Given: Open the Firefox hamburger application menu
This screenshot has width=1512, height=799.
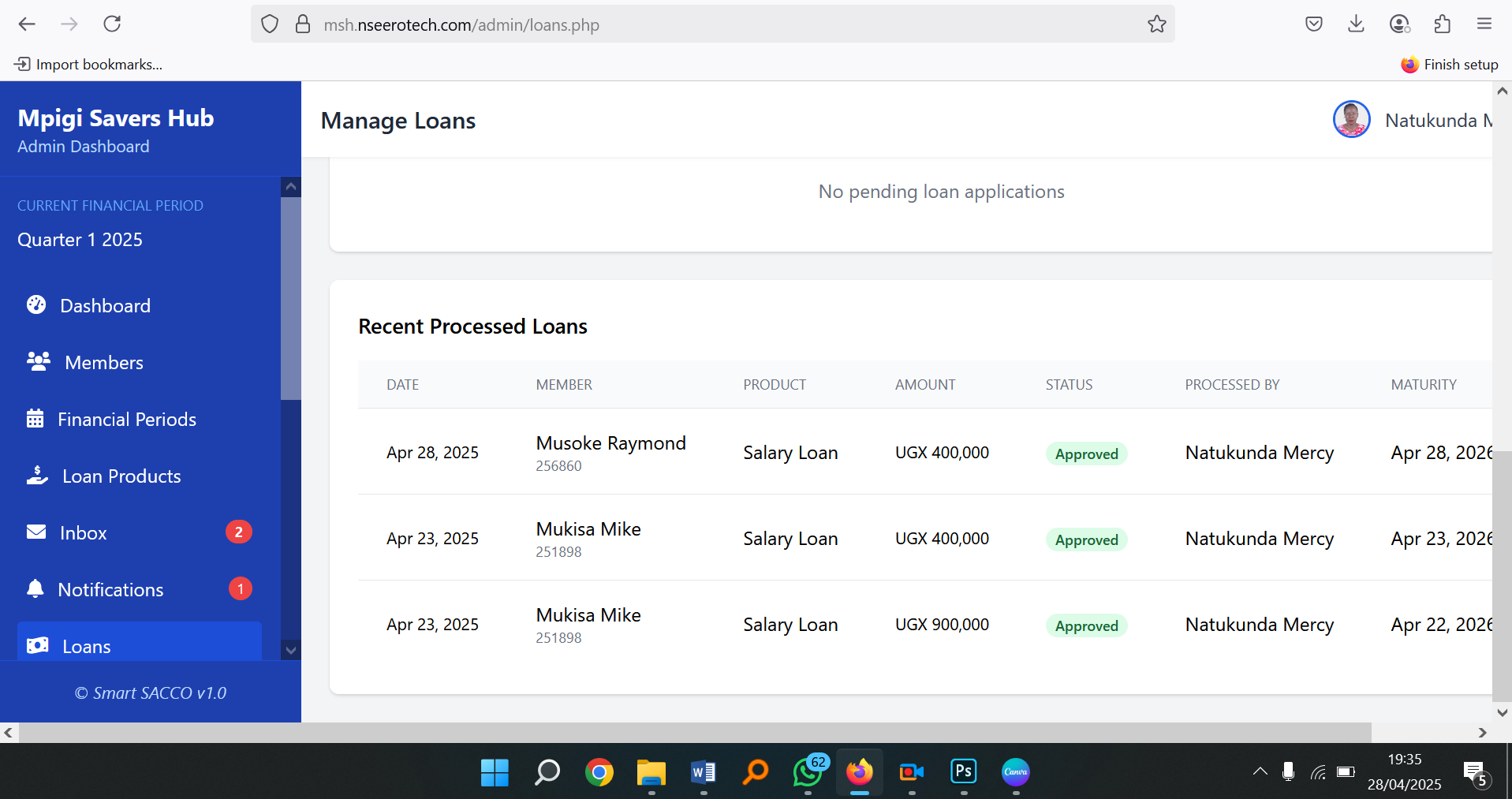Looking at the screenshot, I should click(x=1484, y=24).
